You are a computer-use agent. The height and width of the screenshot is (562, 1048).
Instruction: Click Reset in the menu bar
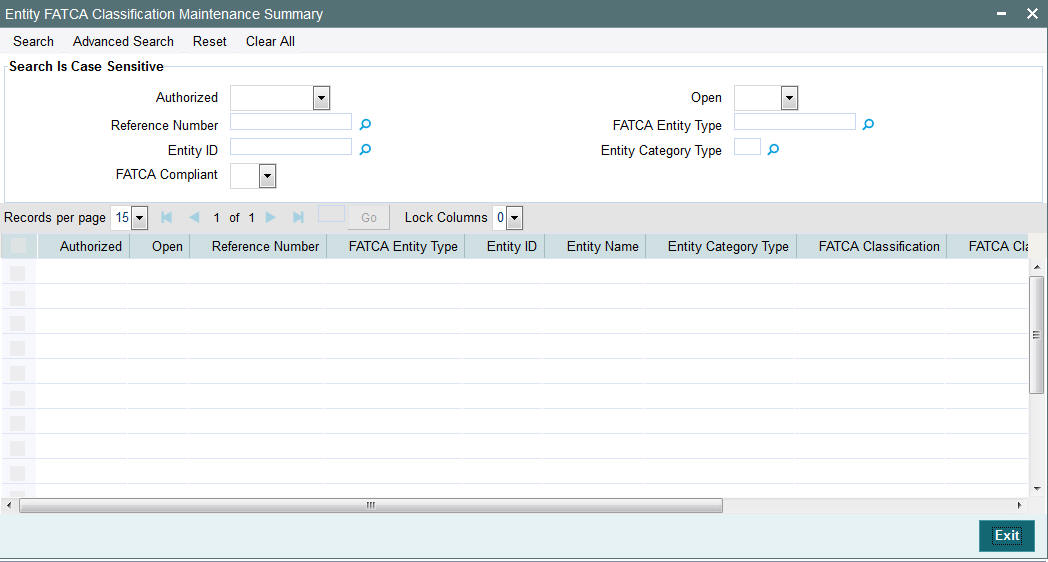click(x=210, y=41)
